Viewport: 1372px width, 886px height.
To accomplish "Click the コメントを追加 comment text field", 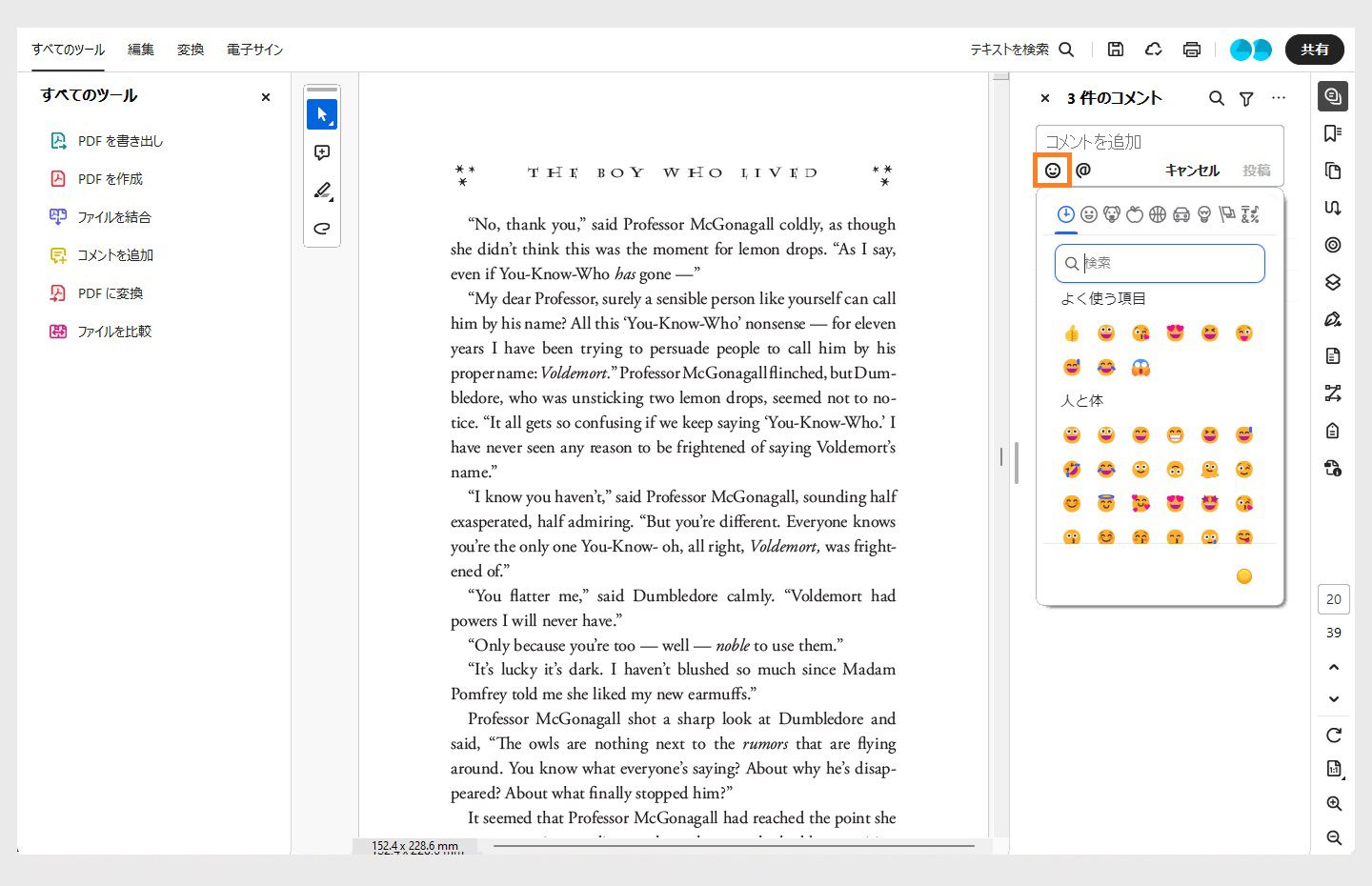I will [x=1160, y=142].
